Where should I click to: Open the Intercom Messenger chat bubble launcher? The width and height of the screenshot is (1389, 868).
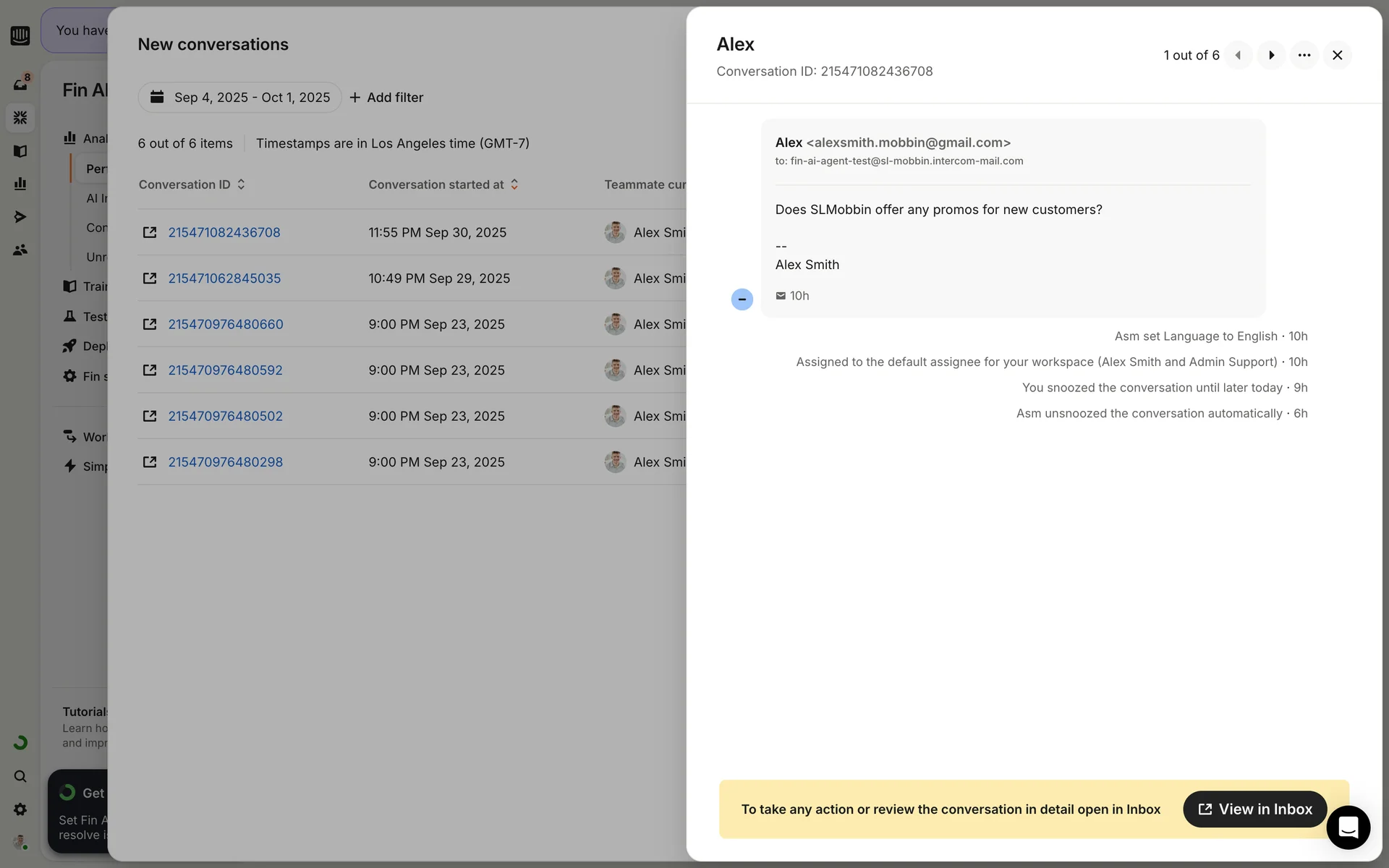click(x=1348, y=827)
